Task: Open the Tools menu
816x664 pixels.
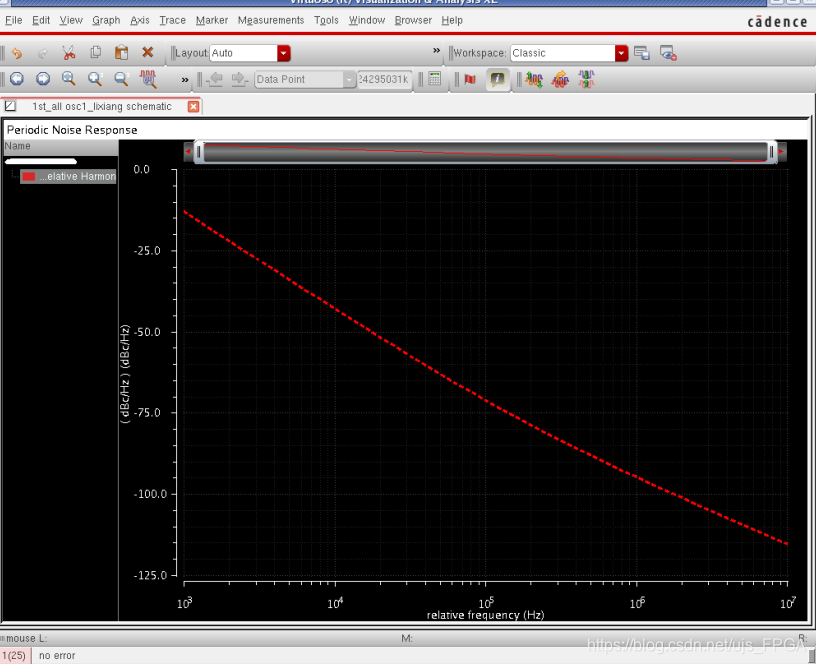Action: (326, 20)
